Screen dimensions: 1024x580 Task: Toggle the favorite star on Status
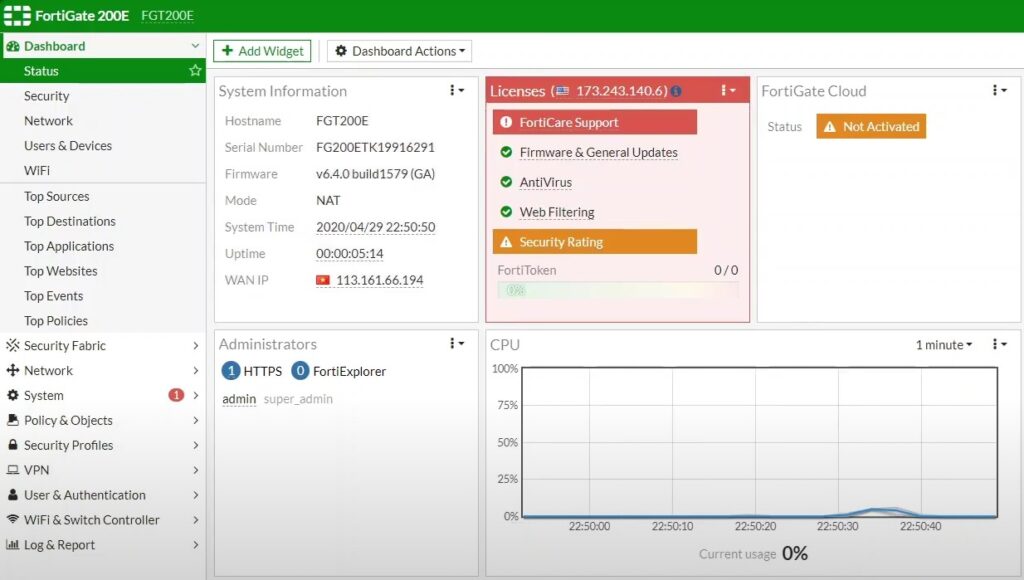tap(195, 71)
